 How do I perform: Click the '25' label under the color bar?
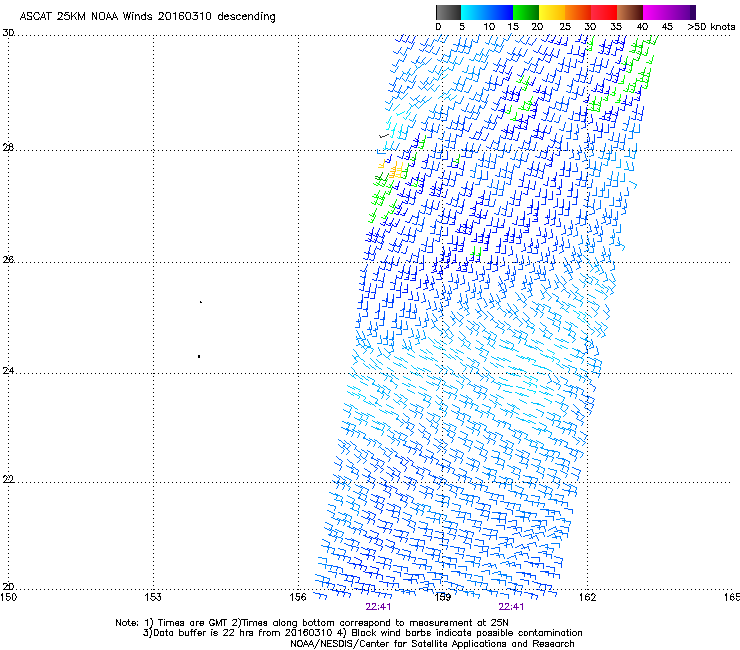(x=565, y=26)
